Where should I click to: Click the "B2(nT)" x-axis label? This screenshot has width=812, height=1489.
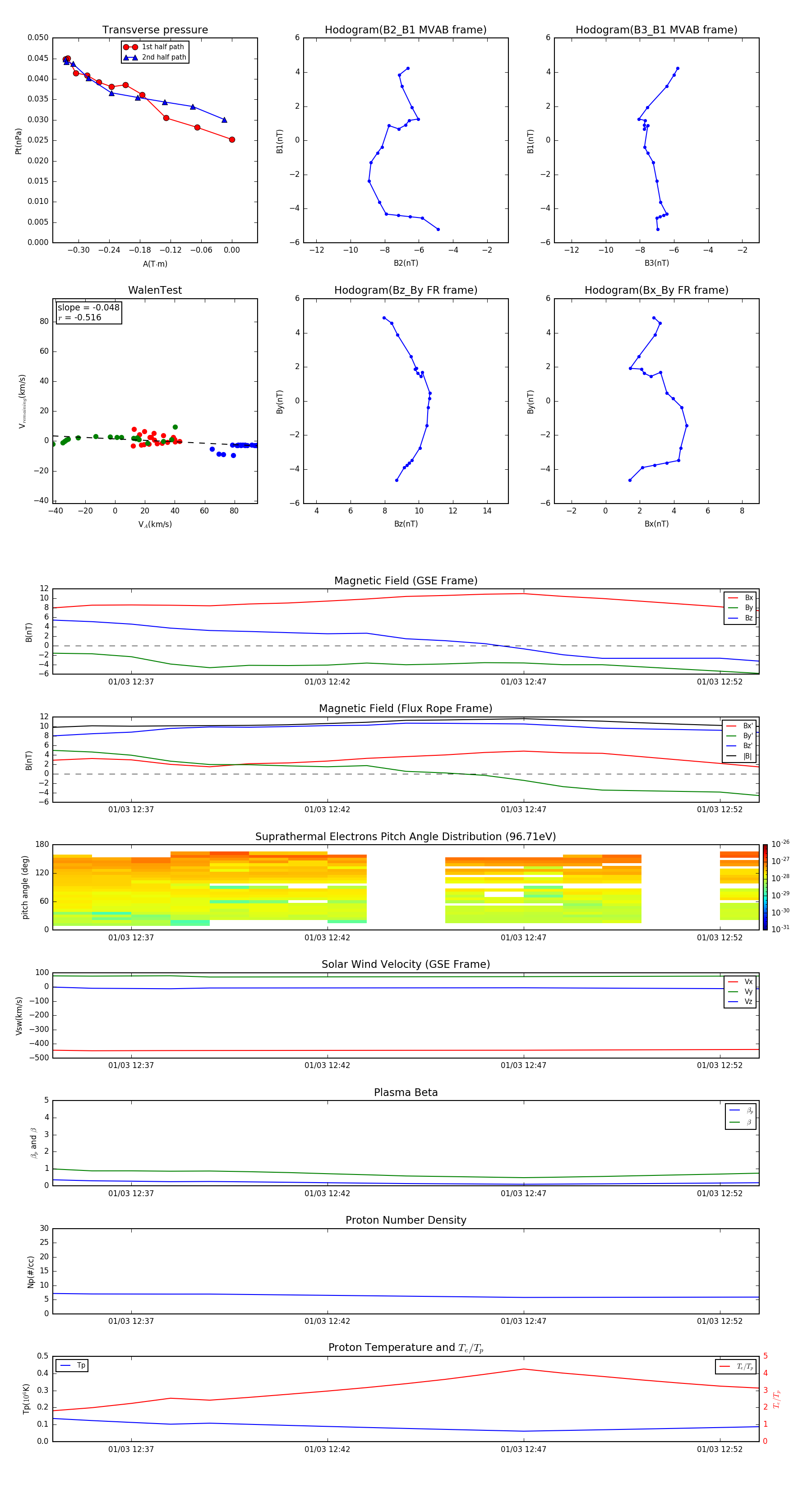406,263
